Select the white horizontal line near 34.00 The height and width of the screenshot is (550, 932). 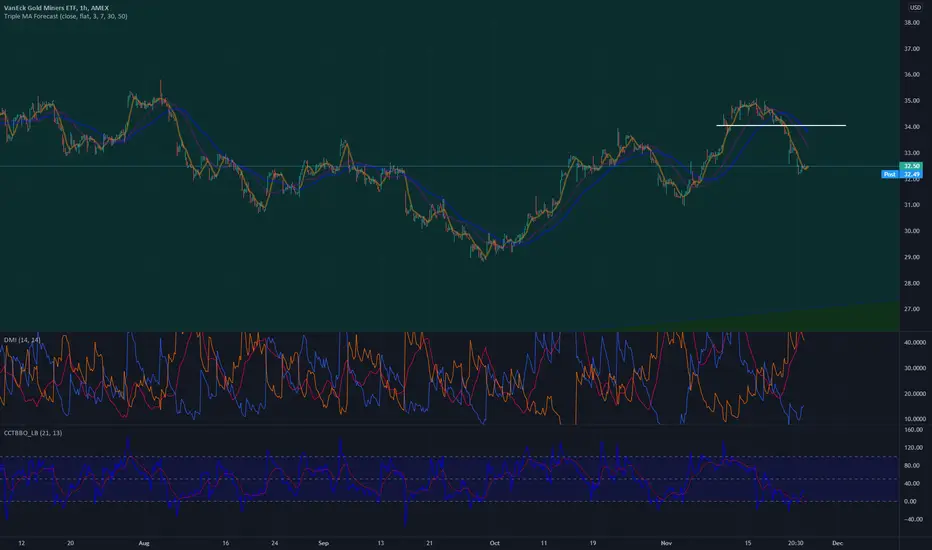click(780, 125)
